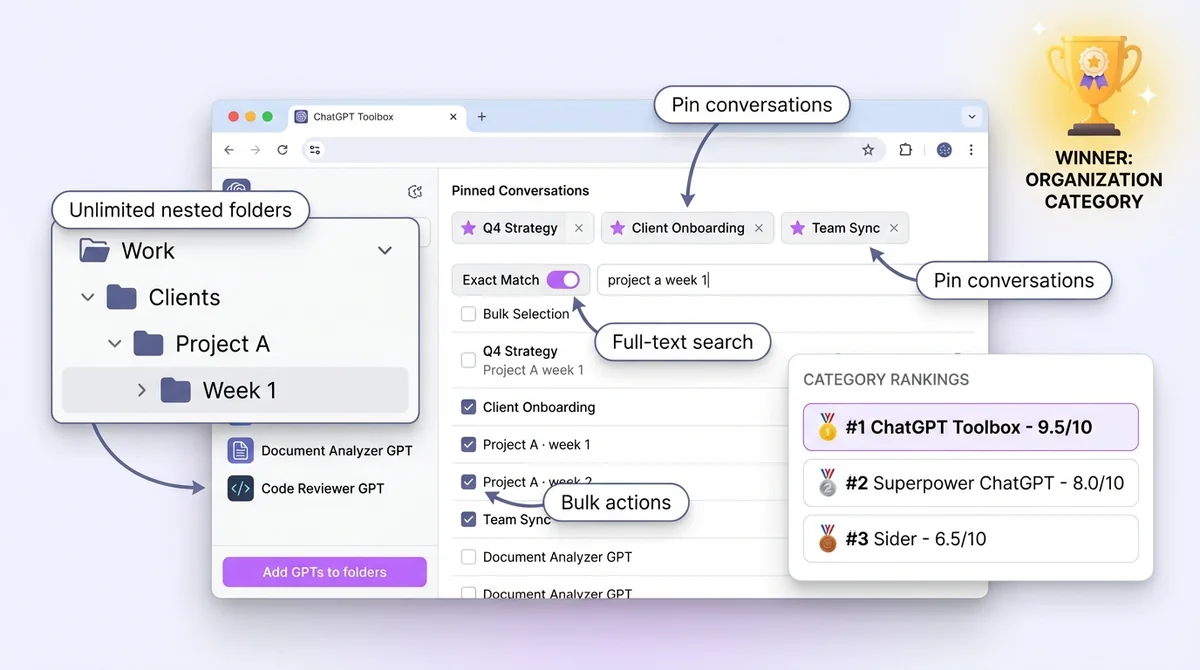Click the Week 1 folder icon
Screen dimensions: 1200x670
[175, 390]
